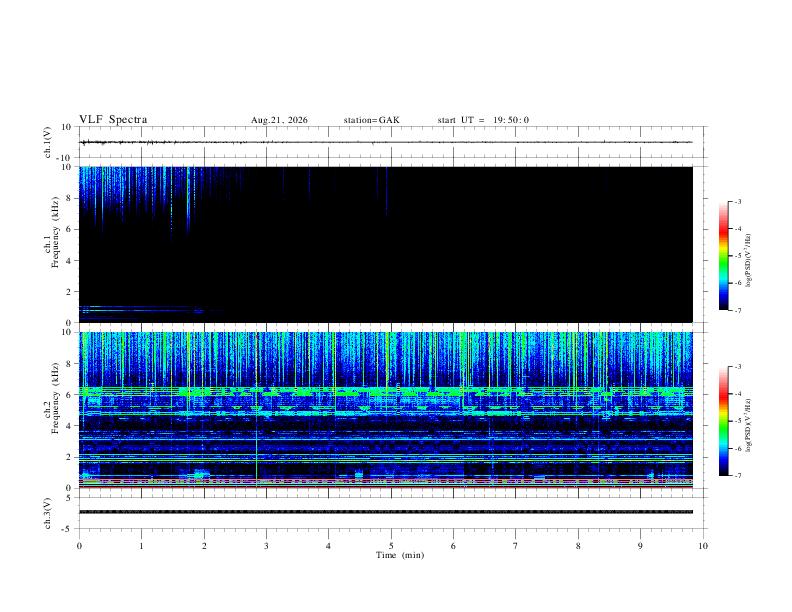This screenshot has height=612, width=792.
Task: Click the ch.3(V) axis label
Action: click(47, 513)
